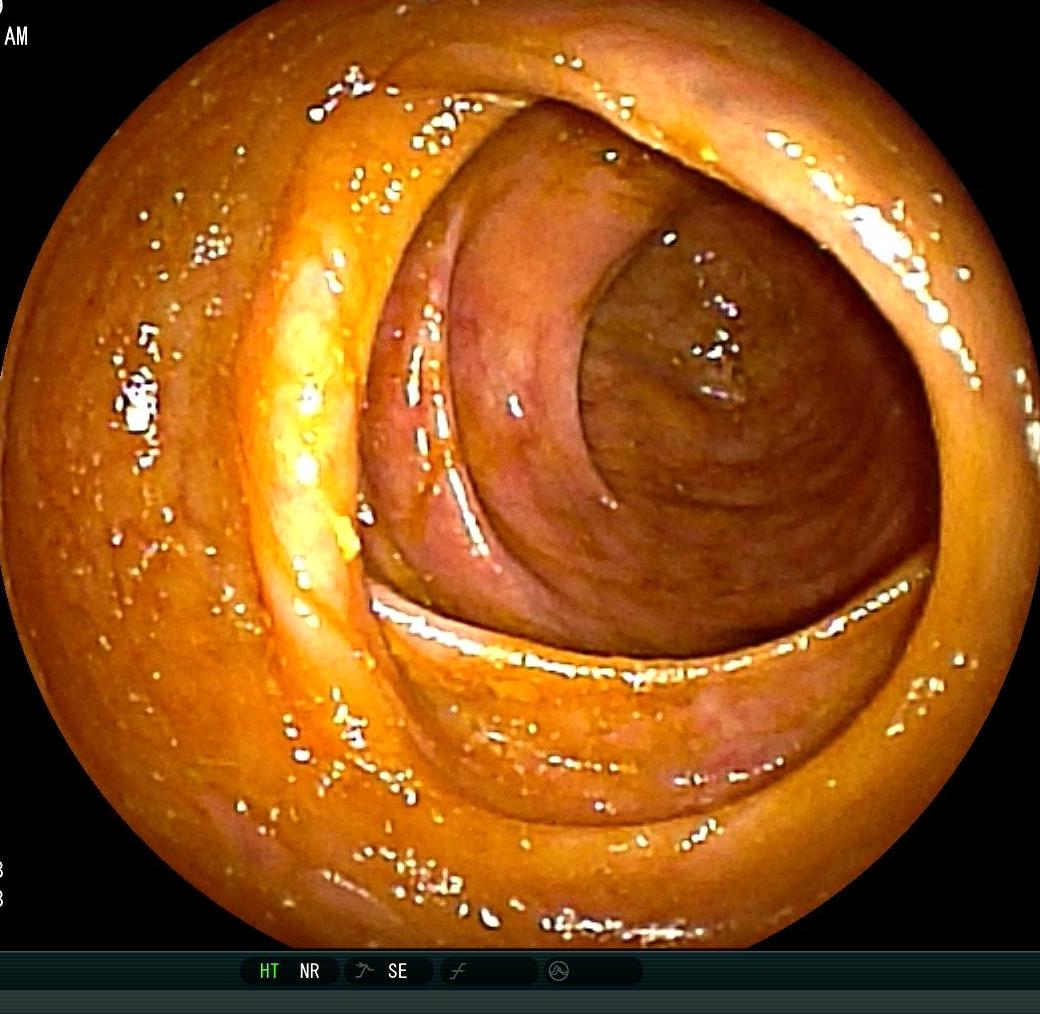Click the endoscopic image view
This screenshot has width=1040, height=1014.
(519, 474)
